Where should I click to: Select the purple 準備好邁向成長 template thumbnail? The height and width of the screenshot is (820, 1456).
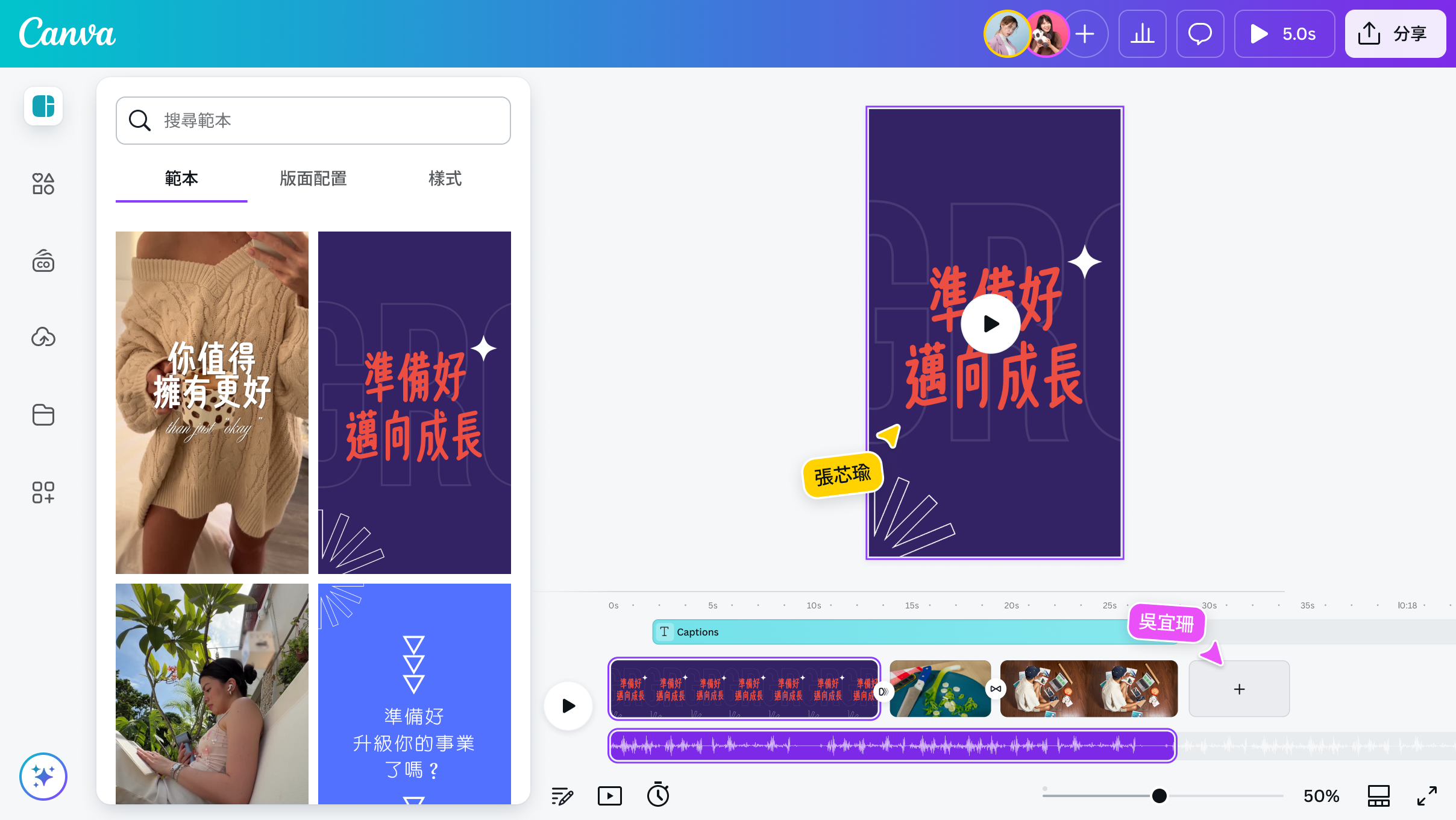[x=415, y=403]
